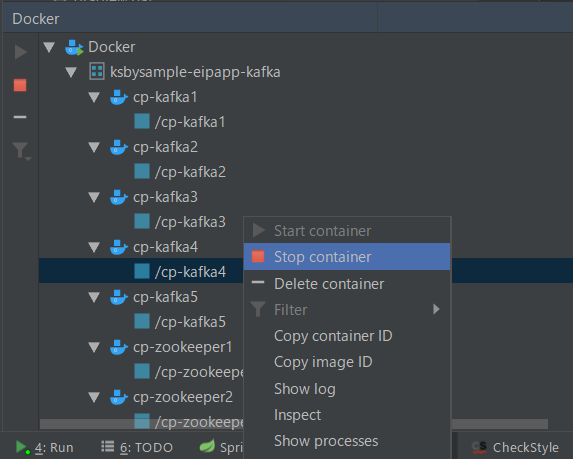Click the whale icon beside cp-zookeeper1
Viewport: 573px width, 459px height.
pyautogui.click(x=119, y=348)
